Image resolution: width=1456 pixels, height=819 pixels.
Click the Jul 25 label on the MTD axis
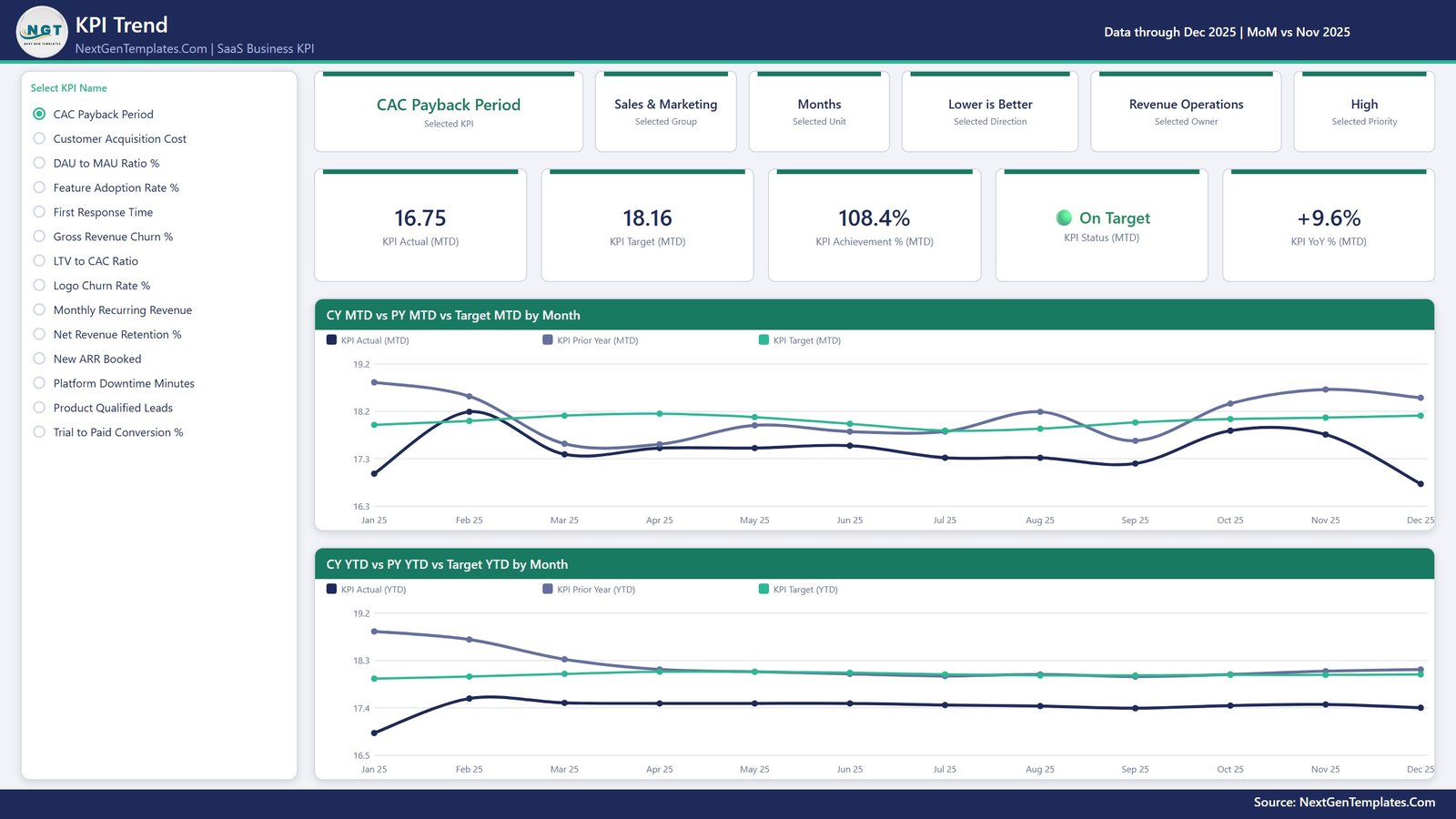tap(945, 521)
